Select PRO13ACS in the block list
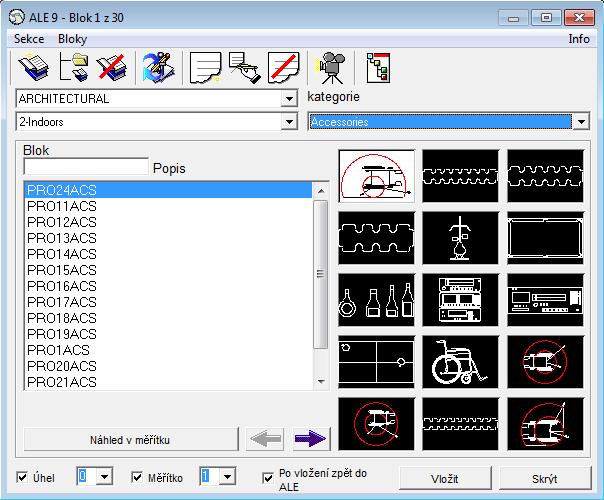The height and width of the screenshot is (500, 604). pyautogui.click(x=168, y=238)
